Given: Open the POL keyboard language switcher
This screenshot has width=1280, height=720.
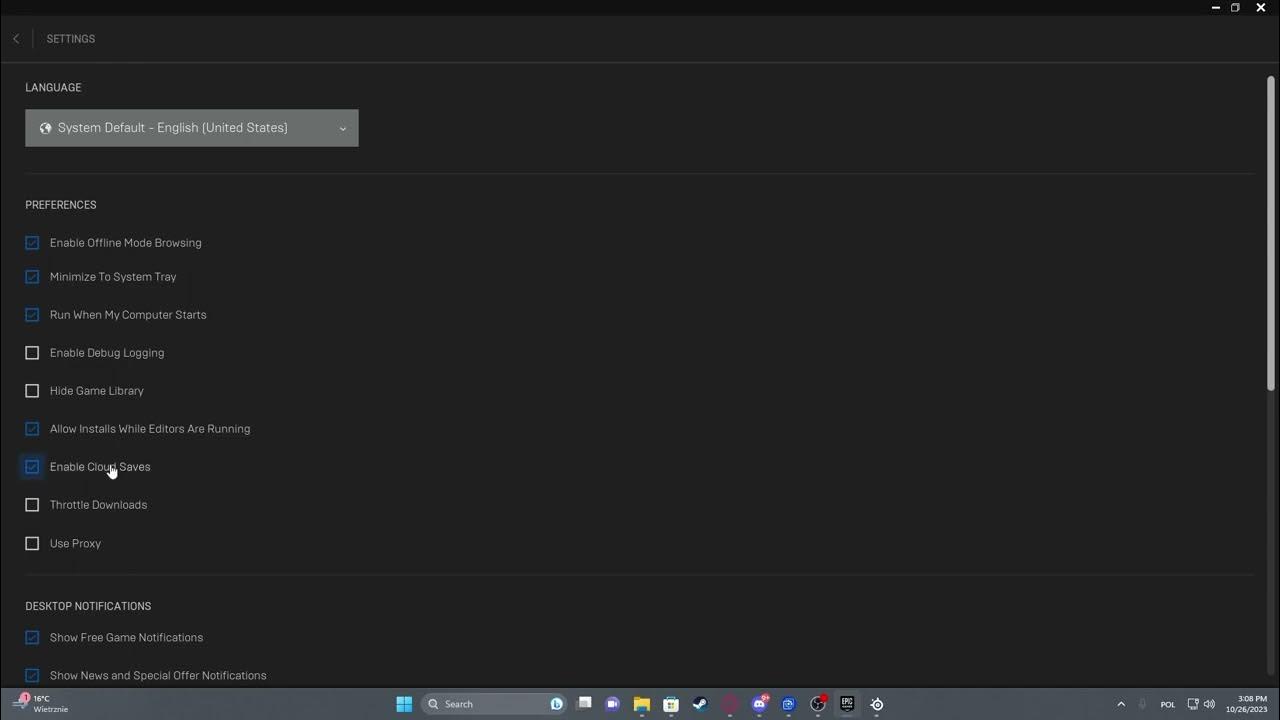Looking at the screenshot, I should coord(1167,704).
